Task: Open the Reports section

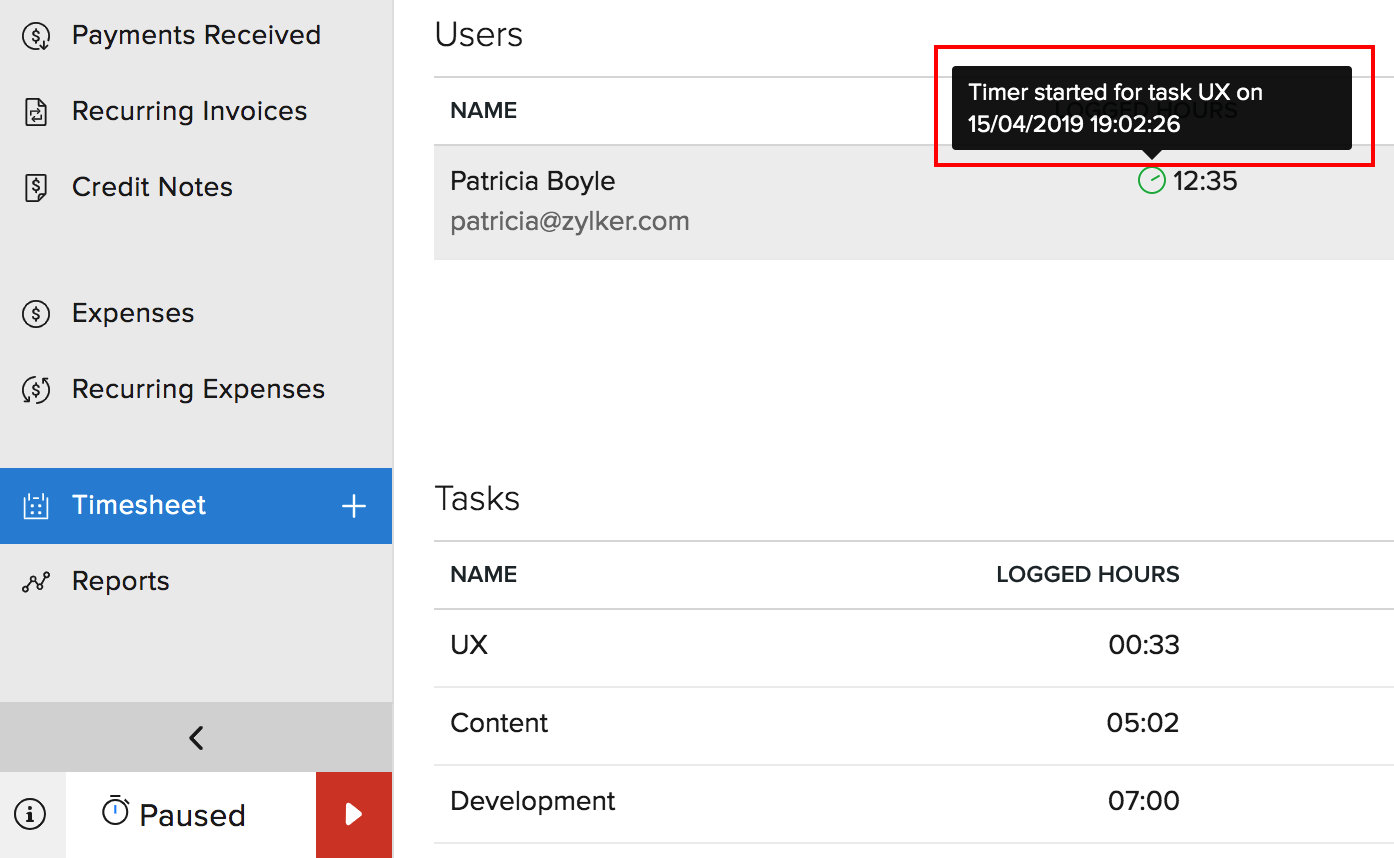Action: click(x=120, y=580)
